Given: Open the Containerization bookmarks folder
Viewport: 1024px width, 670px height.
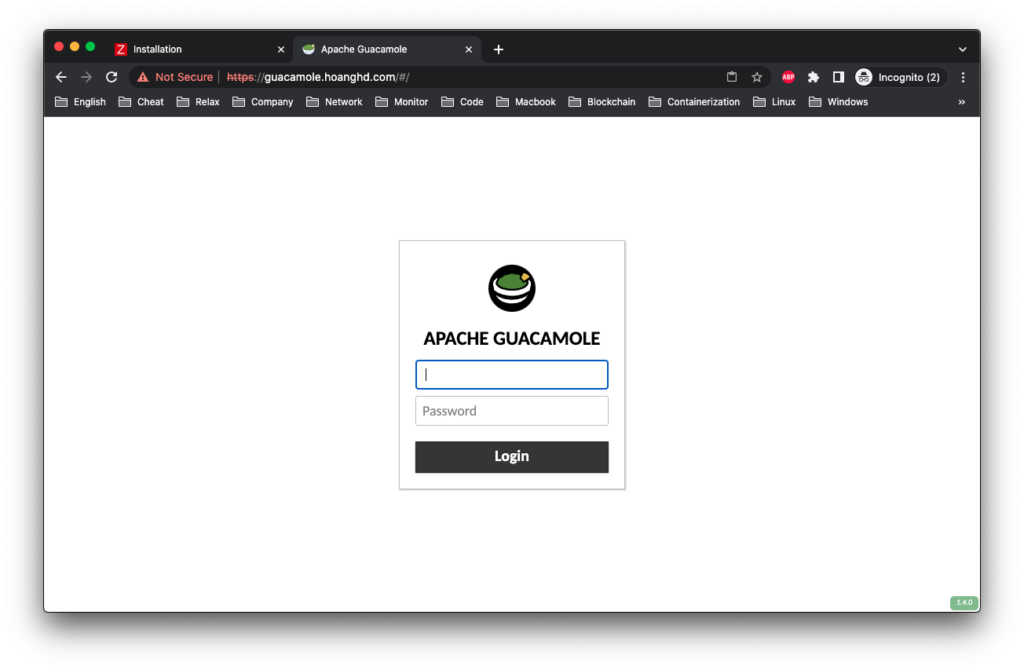Looking at the screenshot, I should click(x=694, y=102).
